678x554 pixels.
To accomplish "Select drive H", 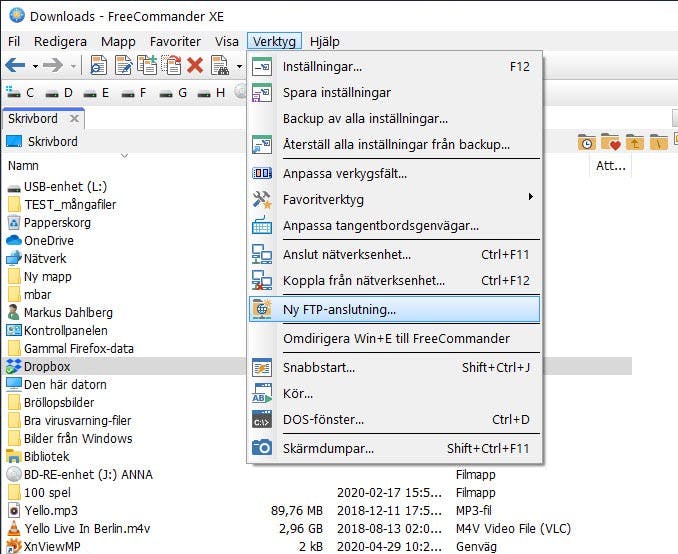I will point(211,93).
